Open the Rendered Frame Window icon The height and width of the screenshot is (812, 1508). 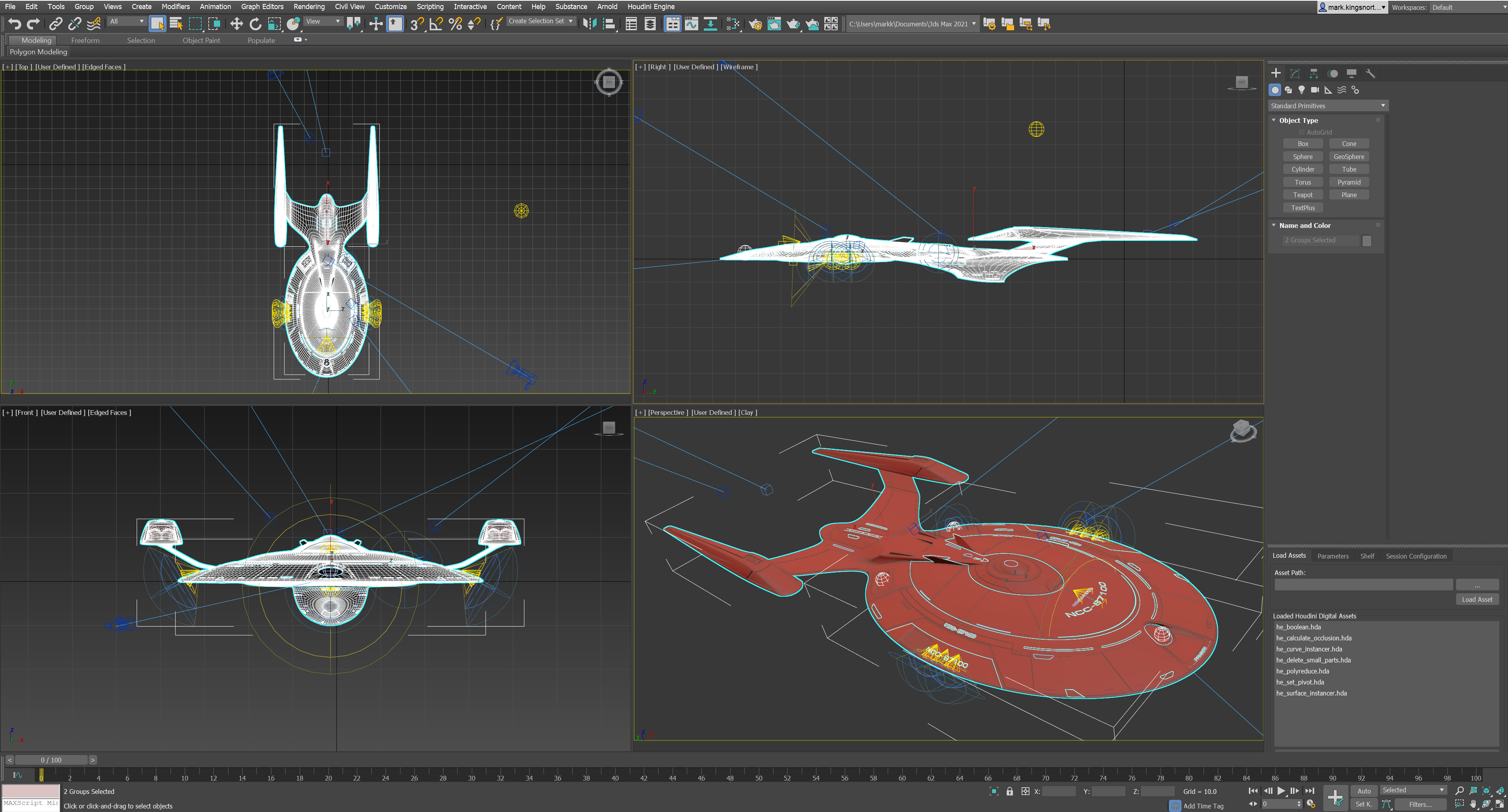774,24
